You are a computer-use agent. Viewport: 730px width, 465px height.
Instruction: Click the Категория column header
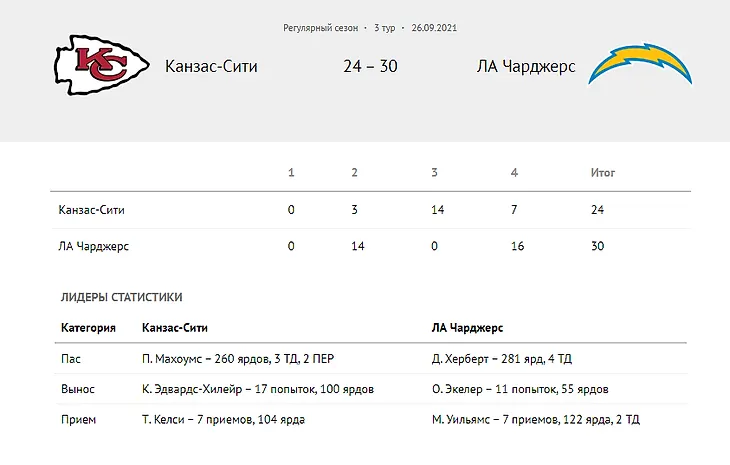coord(88,328)
